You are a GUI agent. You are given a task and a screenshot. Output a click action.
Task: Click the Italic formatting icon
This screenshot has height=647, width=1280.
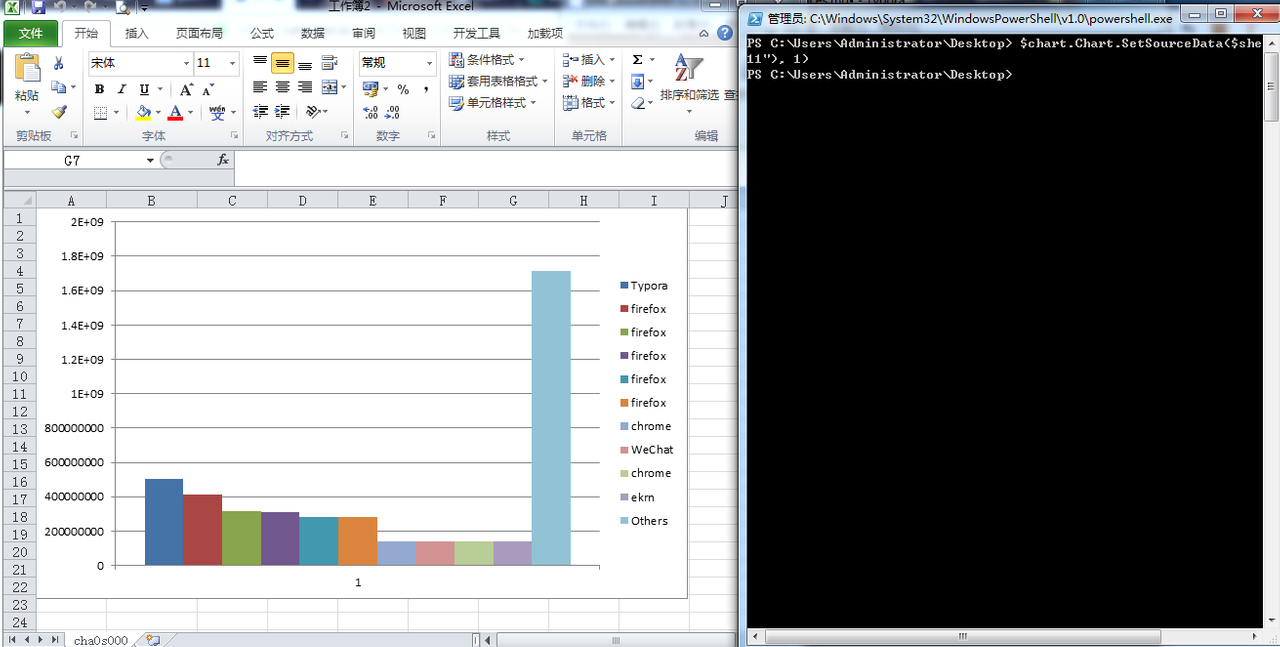[122, 89]
